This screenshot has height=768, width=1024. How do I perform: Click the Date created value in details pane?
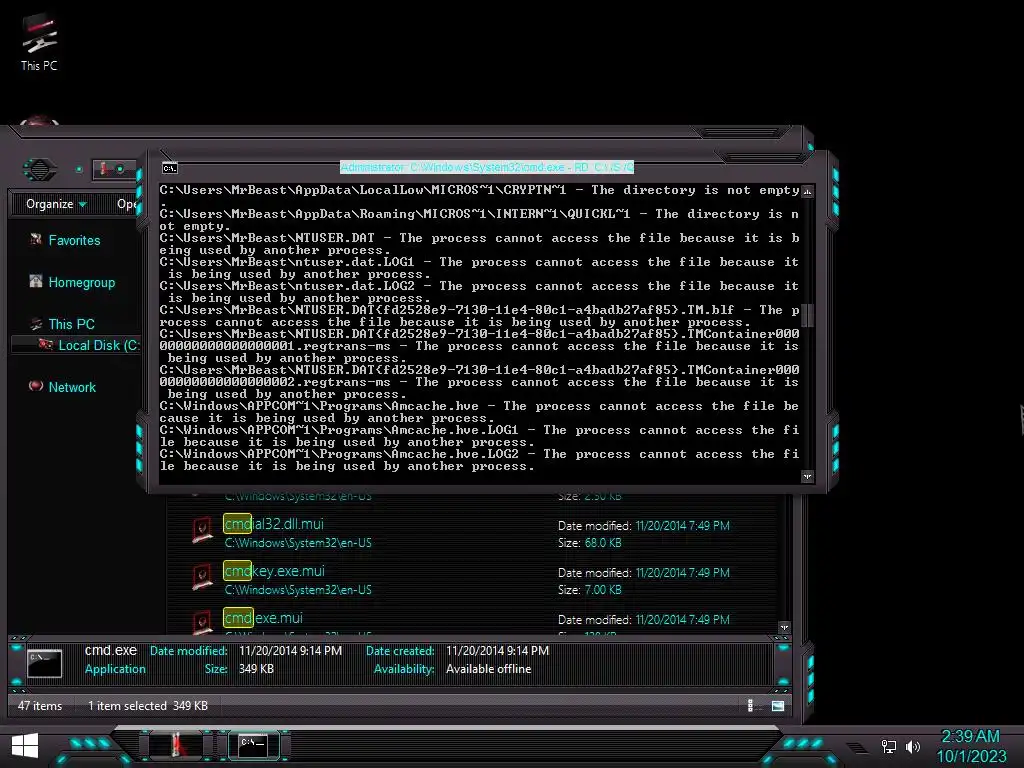coord(498,650)
